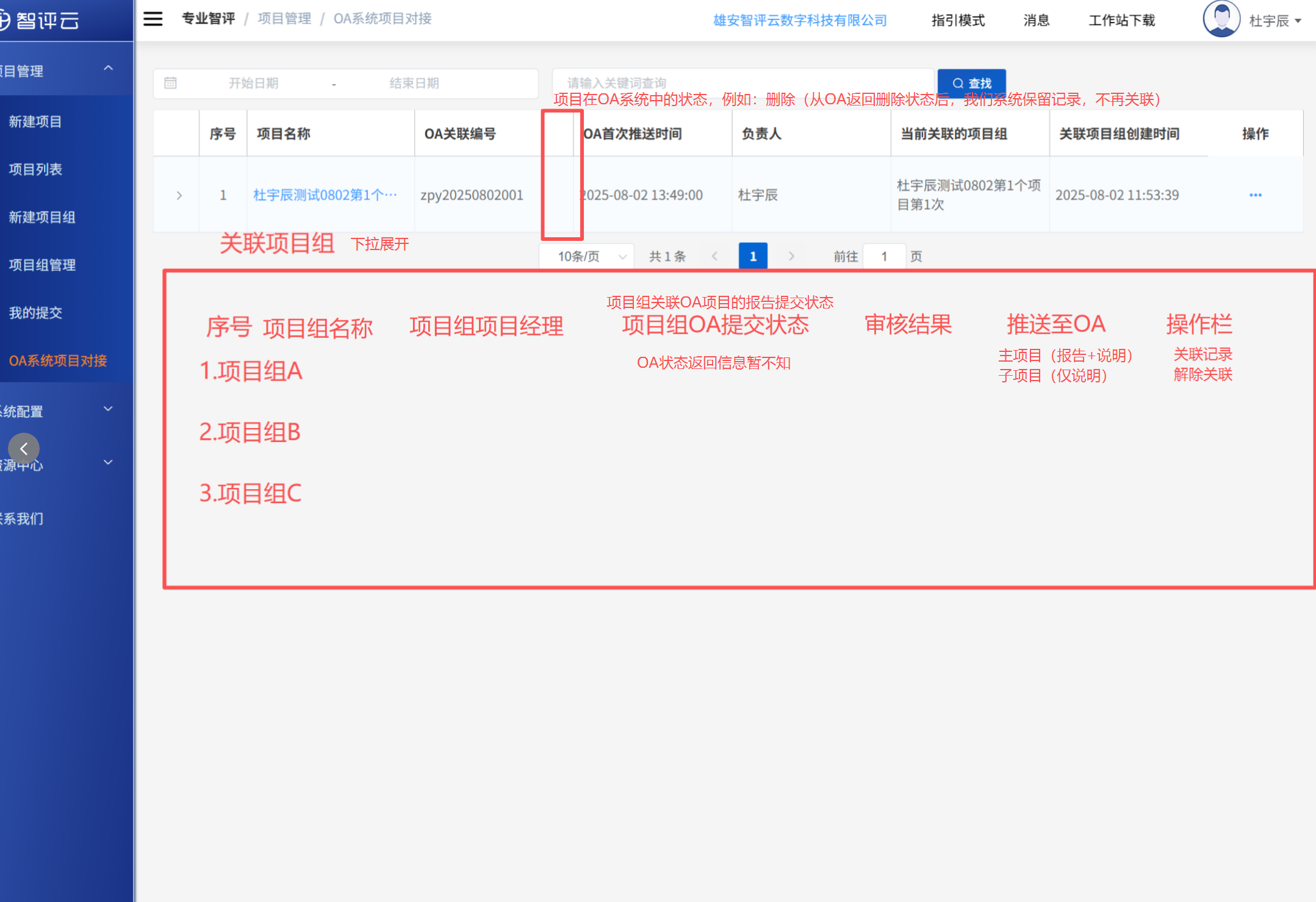Click the 雄安智评云数字科技有限公司 company link
The height and width of the screenshot is (902, 1316).
[800, 20]
